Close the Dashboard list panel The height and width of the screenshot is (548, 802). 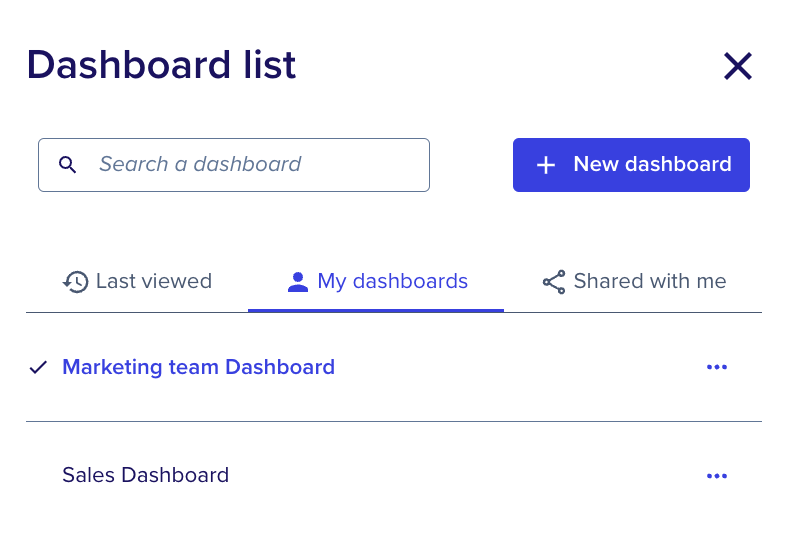click(738, 66)
